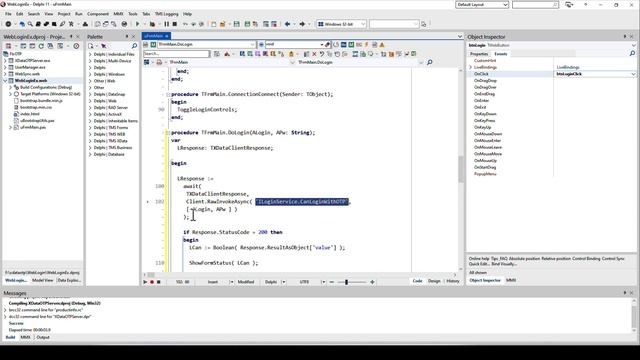Expand the LiveBindings property in Object Inspector

pyautogui.click(x=471, y=67)
